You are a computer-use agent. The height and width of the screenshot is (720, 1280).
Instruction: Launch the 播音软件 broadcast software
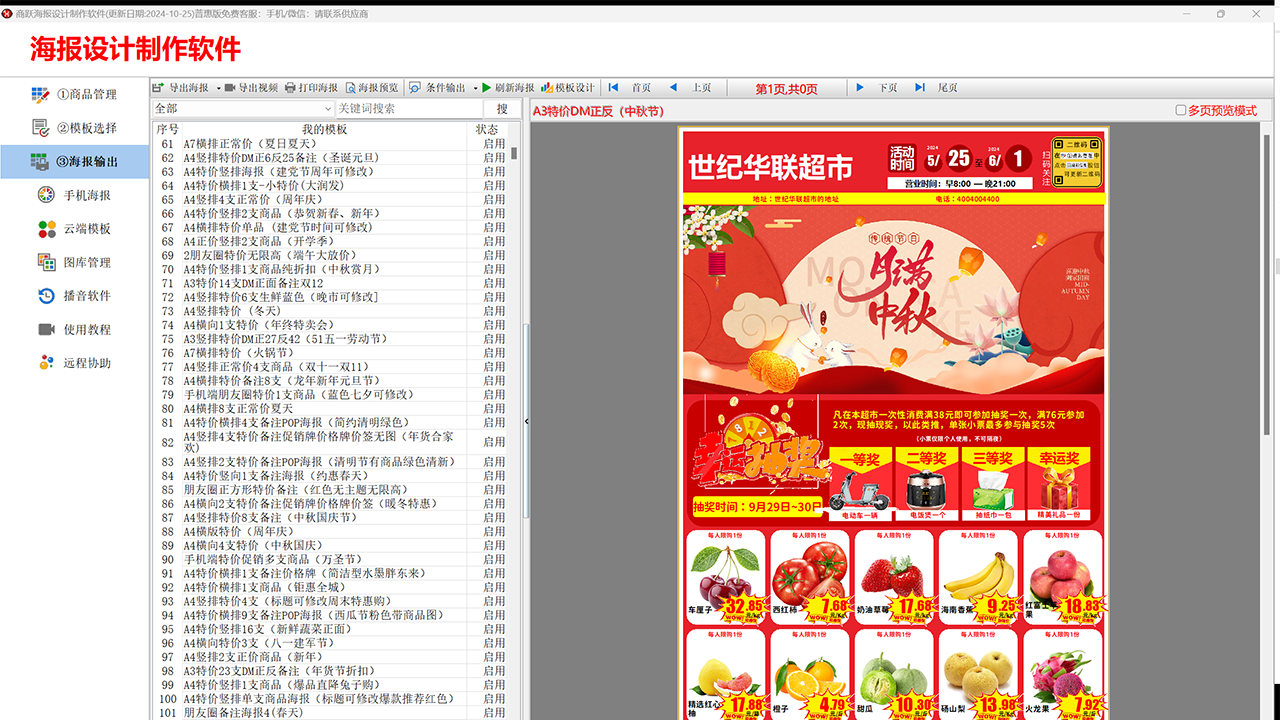click(x=75, y=295)
